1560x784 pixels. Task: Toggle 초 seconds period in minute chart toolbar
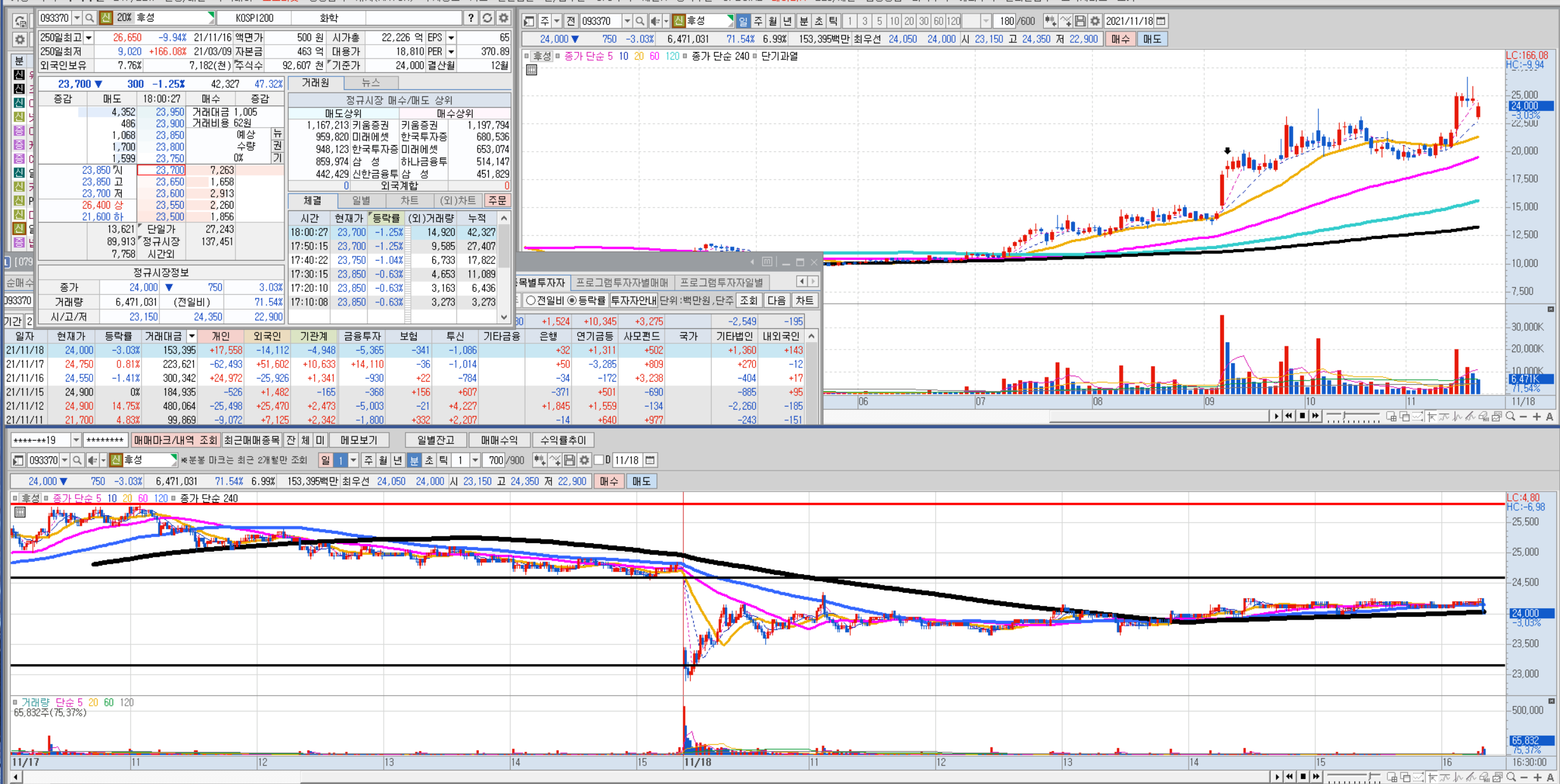pos(429,460)
